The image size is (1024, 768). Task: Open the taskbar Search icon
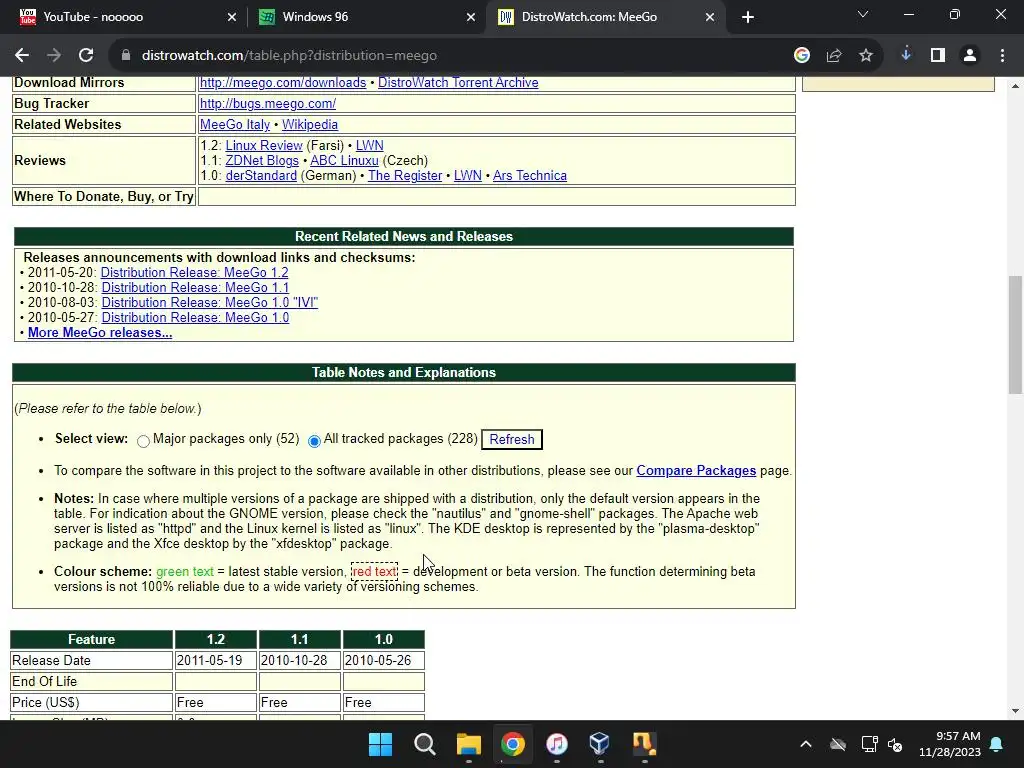[424, 744]
